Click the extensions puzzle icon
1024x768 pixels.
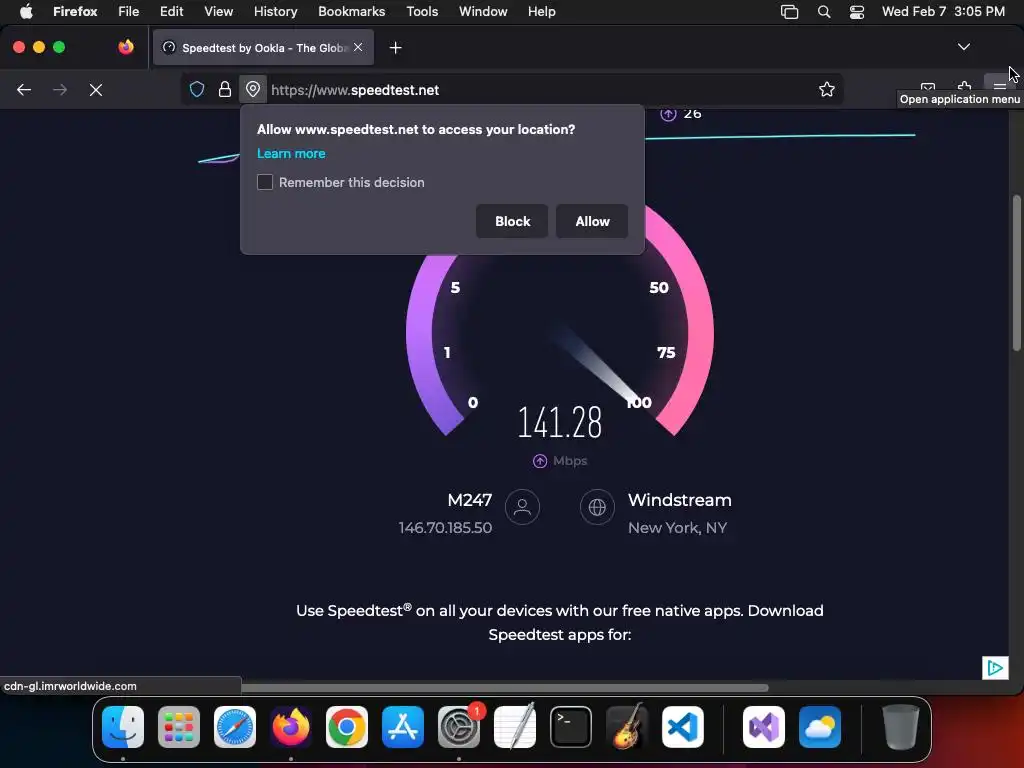click(x=965, y=86)
